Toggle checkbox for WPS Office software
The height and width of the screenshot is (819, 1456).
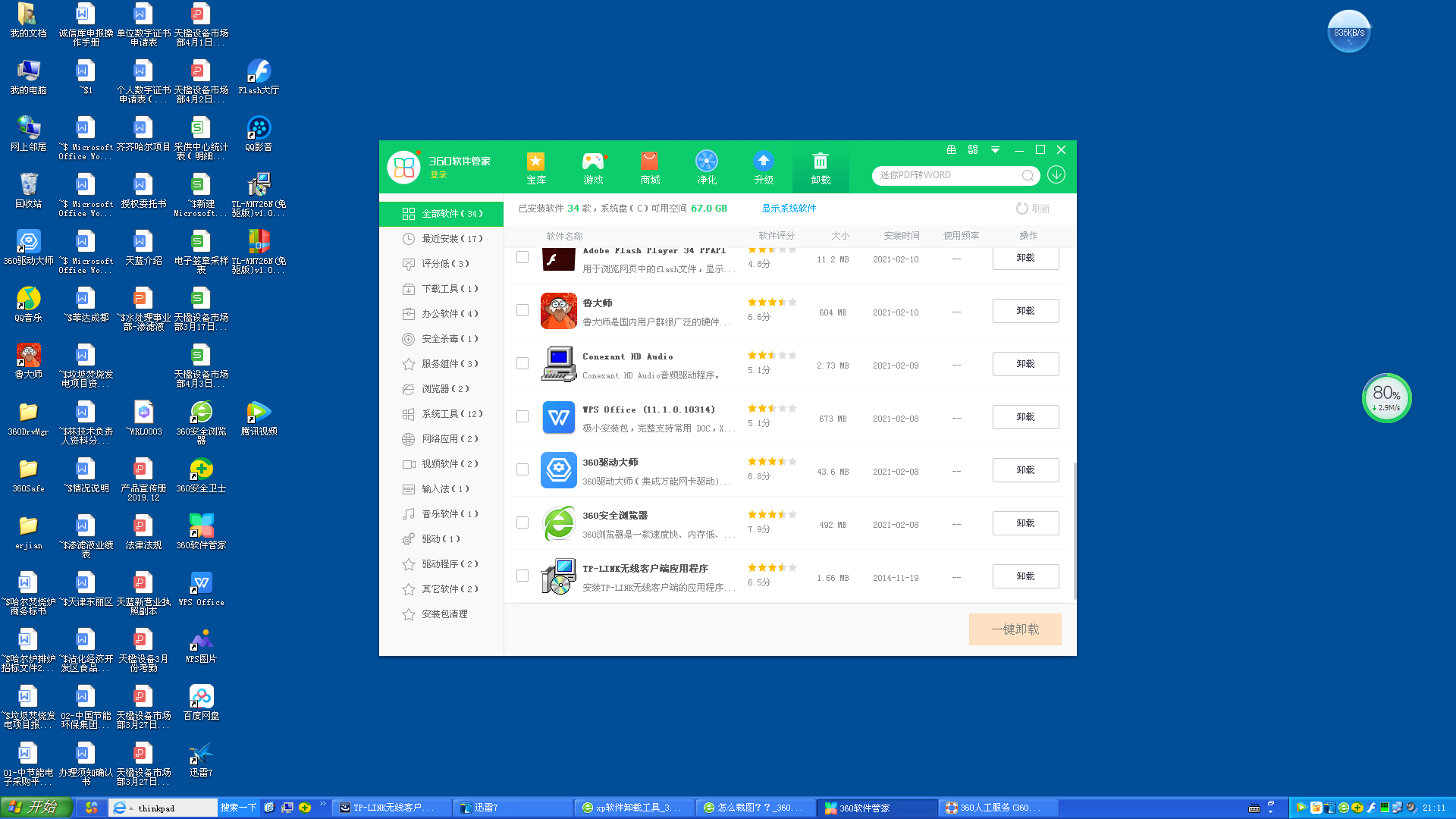(522, 416)
